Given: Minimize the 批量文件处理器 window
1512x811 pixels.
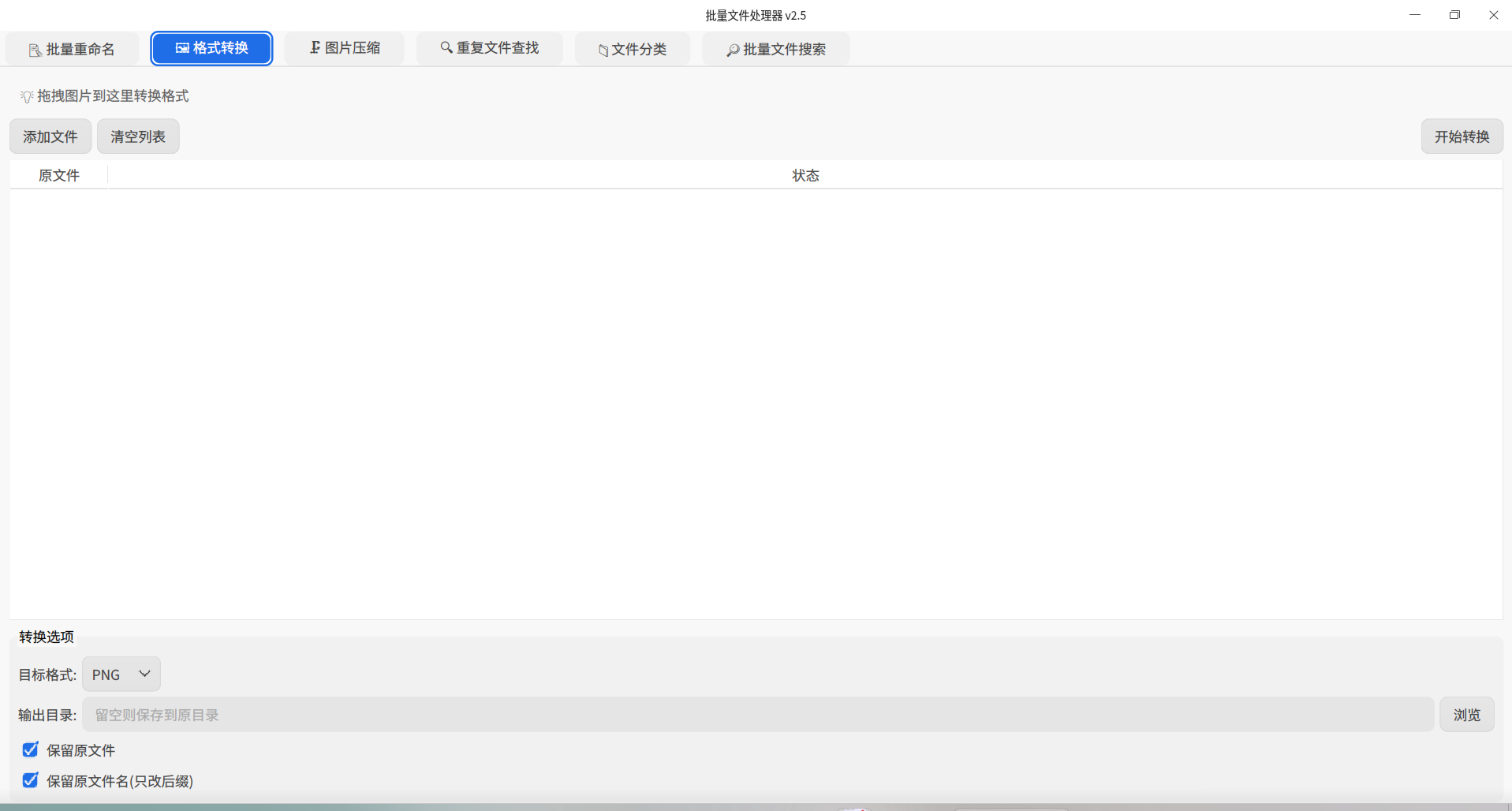Looking at the screenshot, I should pyautogui.click(x=1415, y=15).
